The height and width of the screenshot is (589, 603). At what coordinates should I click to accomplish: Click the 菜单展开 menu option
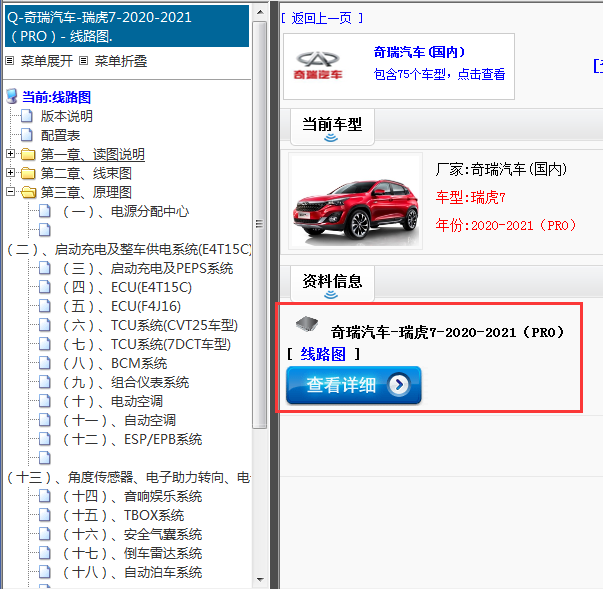coord(47,61)
